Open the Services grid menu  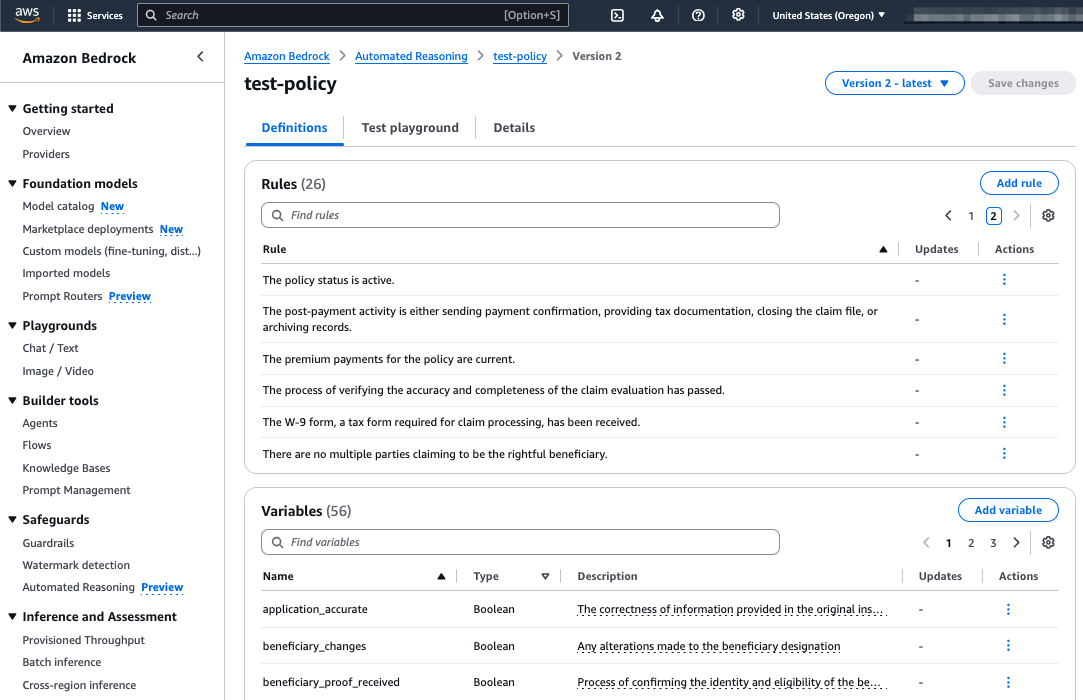[95, 15]
